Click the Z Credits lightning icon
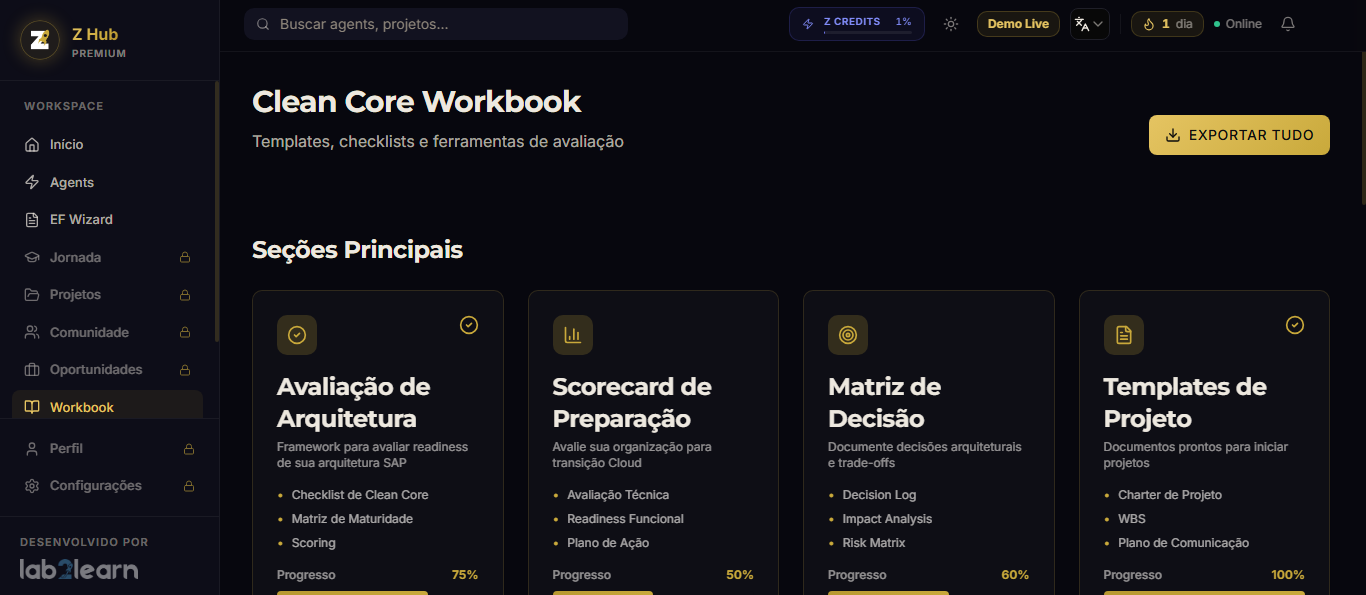The image size is (1366, 595). pyautogui.click(x=808, y=24)
